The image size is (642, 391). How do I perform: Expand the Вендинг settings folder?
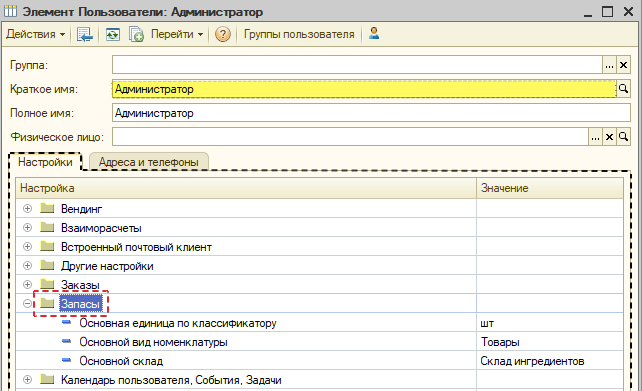27,209
